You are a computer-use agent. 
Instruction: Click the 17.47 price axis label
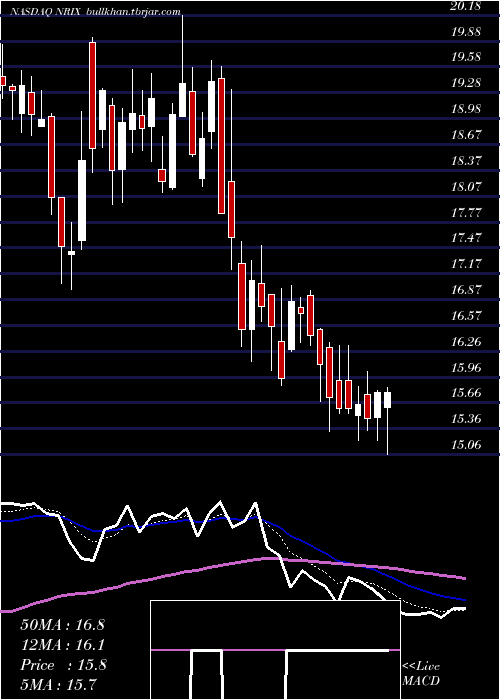[x=467, y=238]
